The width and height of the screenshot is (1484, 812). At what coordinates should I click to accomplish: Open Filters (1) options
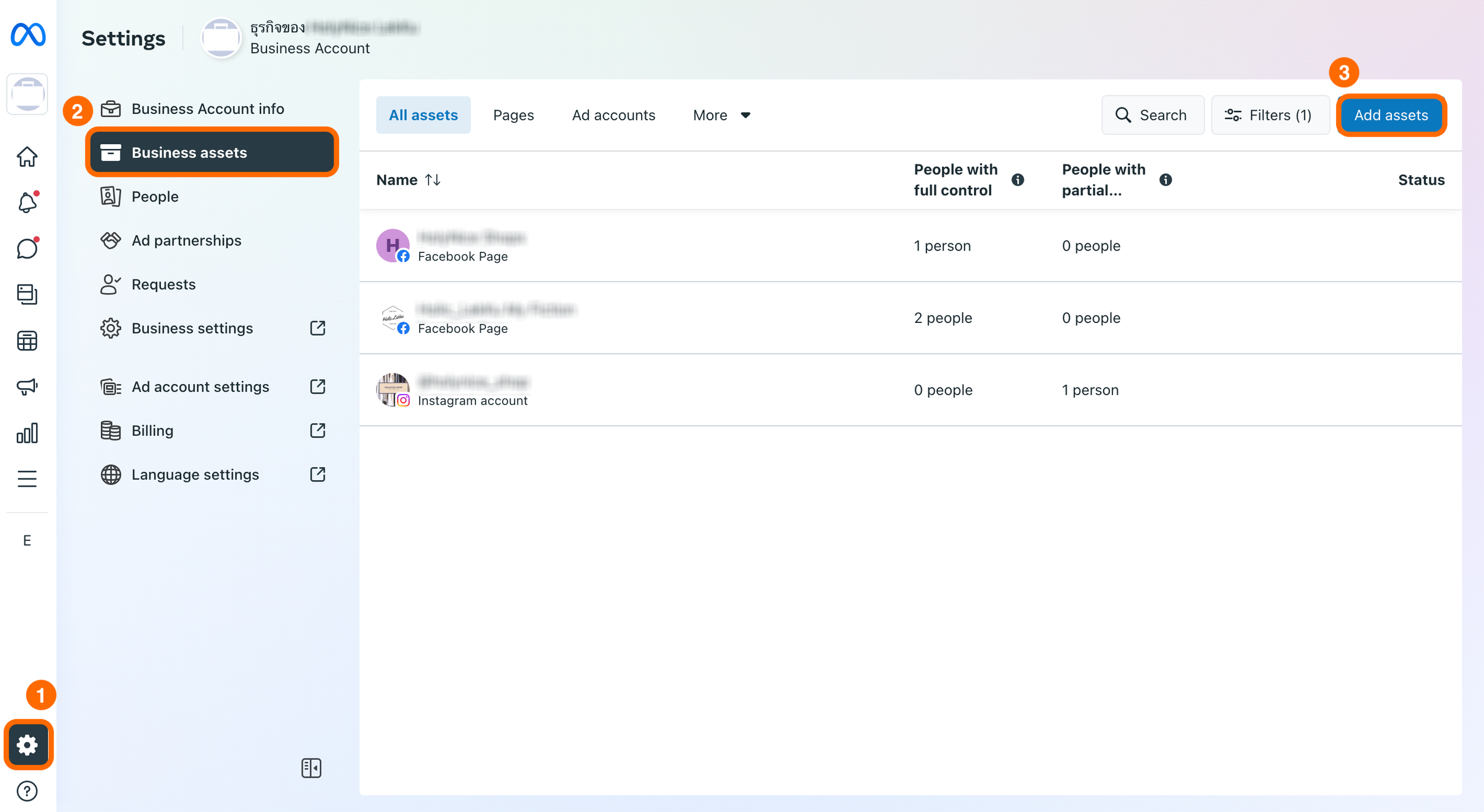[x=1269, y=115]
